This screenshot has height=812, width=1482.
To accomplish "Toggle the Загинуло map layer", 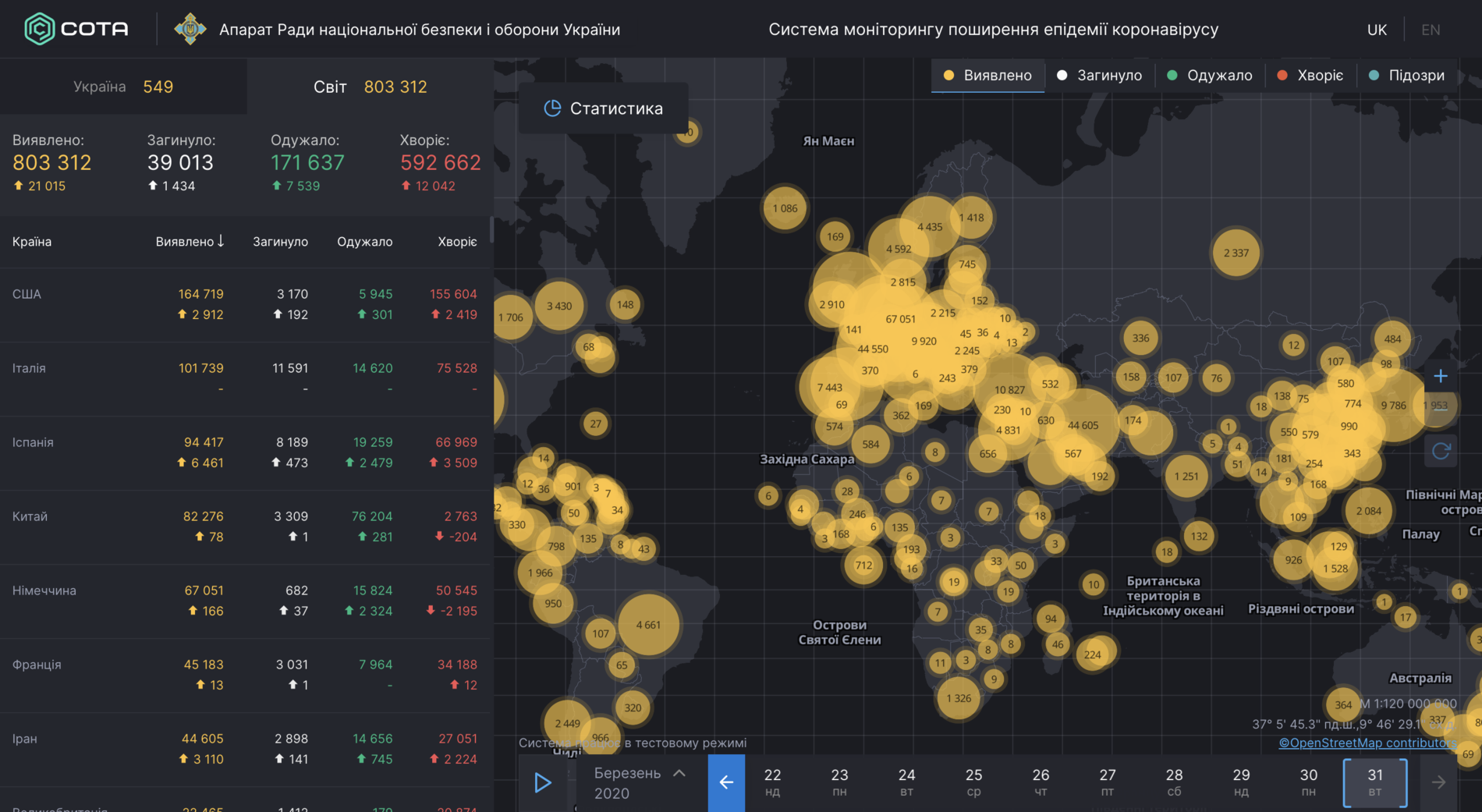I will point(1099,76).
